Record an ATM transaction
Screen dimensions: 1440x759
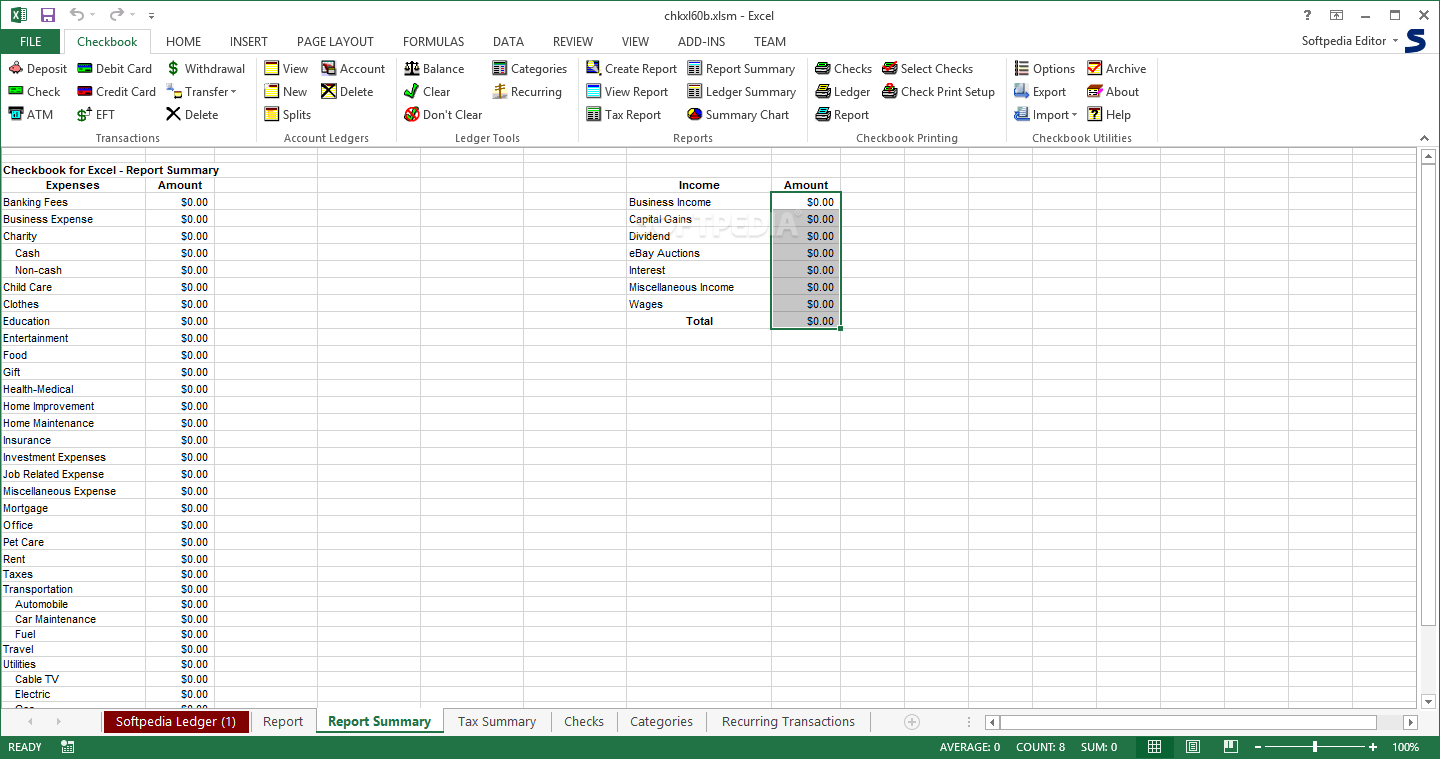pyautogui.click(x=31, y=115)
